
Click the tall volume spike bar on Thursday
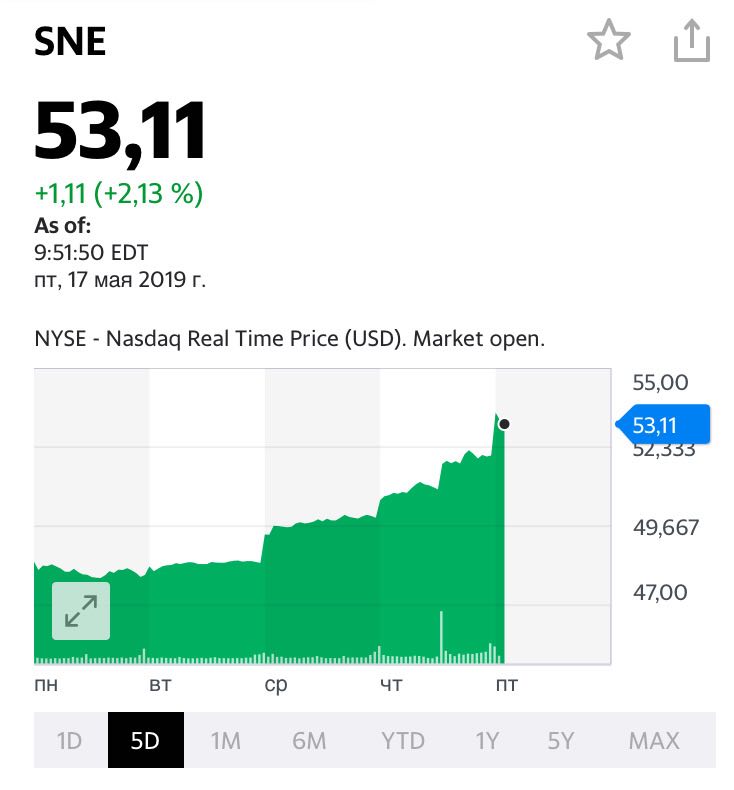point(441,637)
